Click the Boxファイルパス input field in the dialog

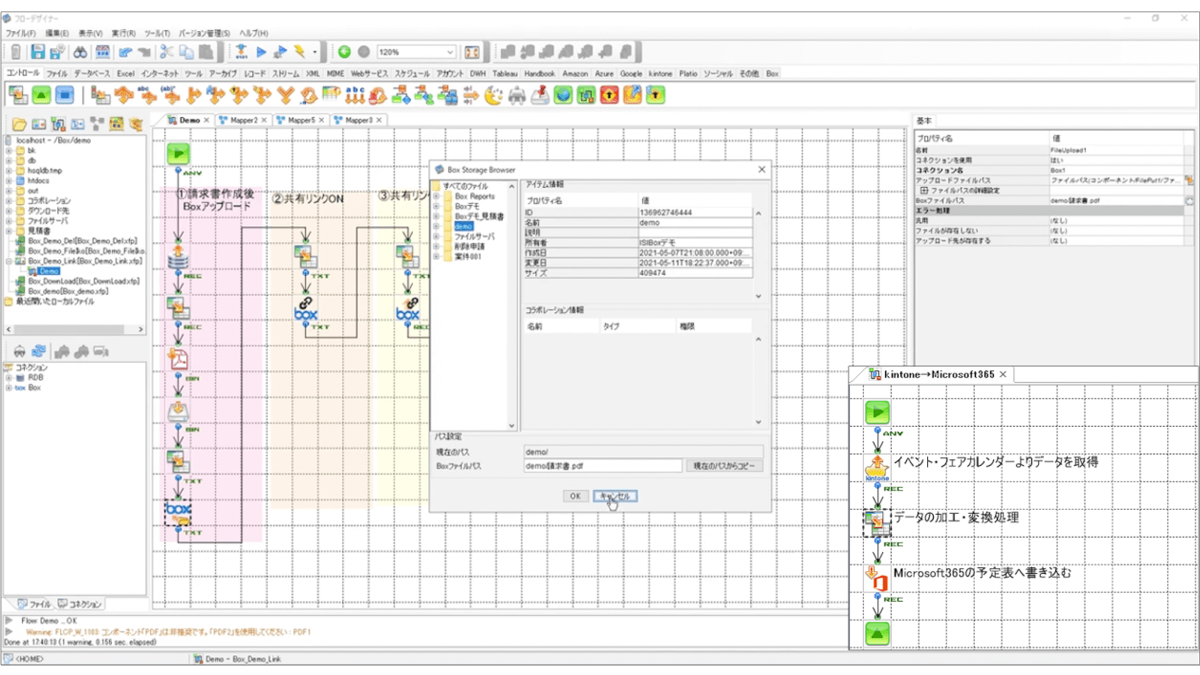(603, 466)
